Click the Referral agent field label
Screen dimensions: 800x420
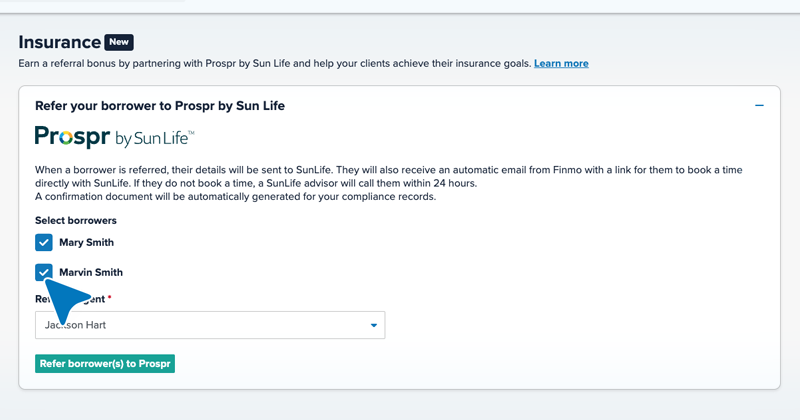tap(70, 299)
